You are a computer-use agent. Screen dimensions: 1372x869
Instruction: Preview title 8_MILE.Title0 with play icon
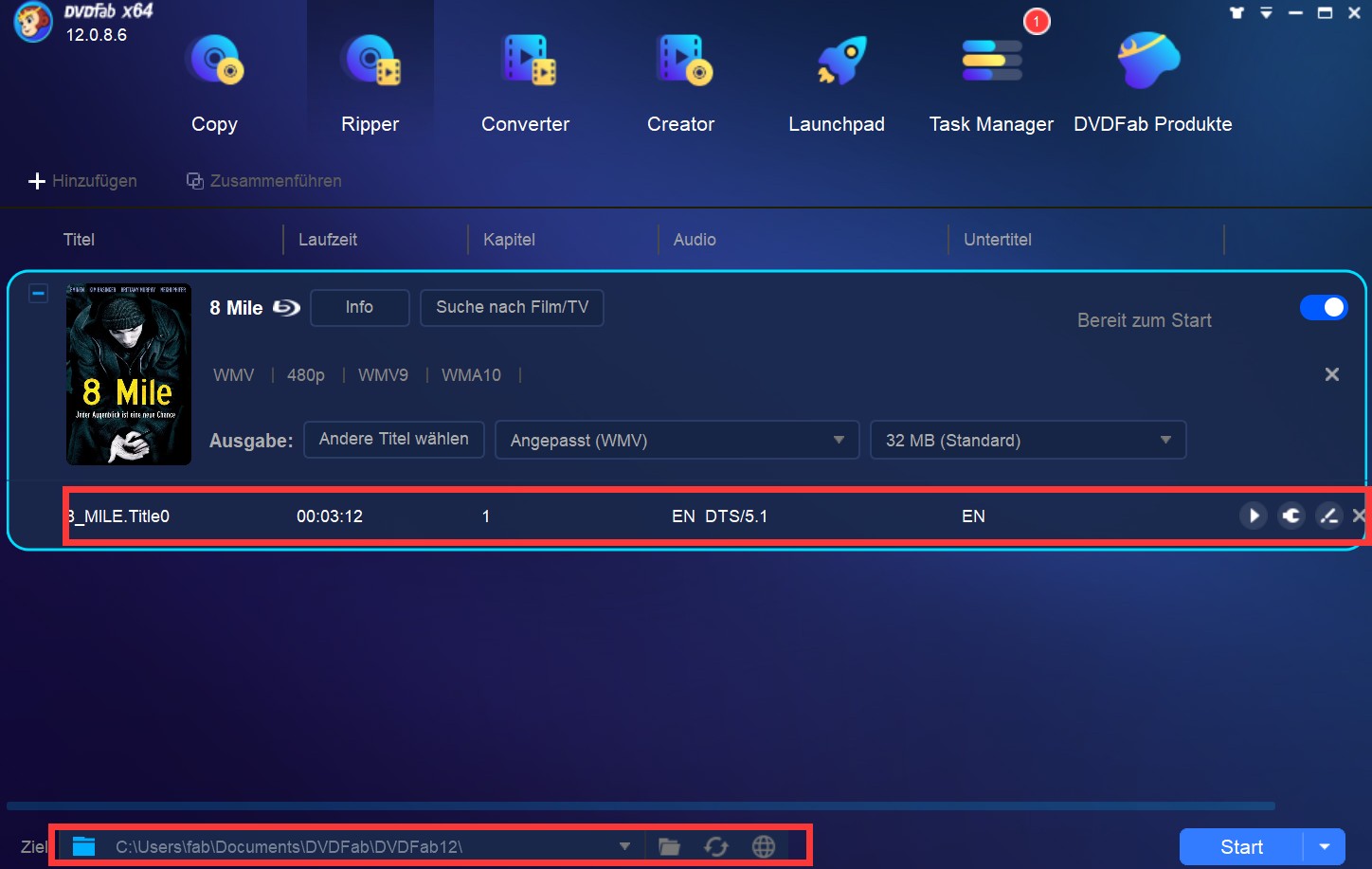(1254, 516)
